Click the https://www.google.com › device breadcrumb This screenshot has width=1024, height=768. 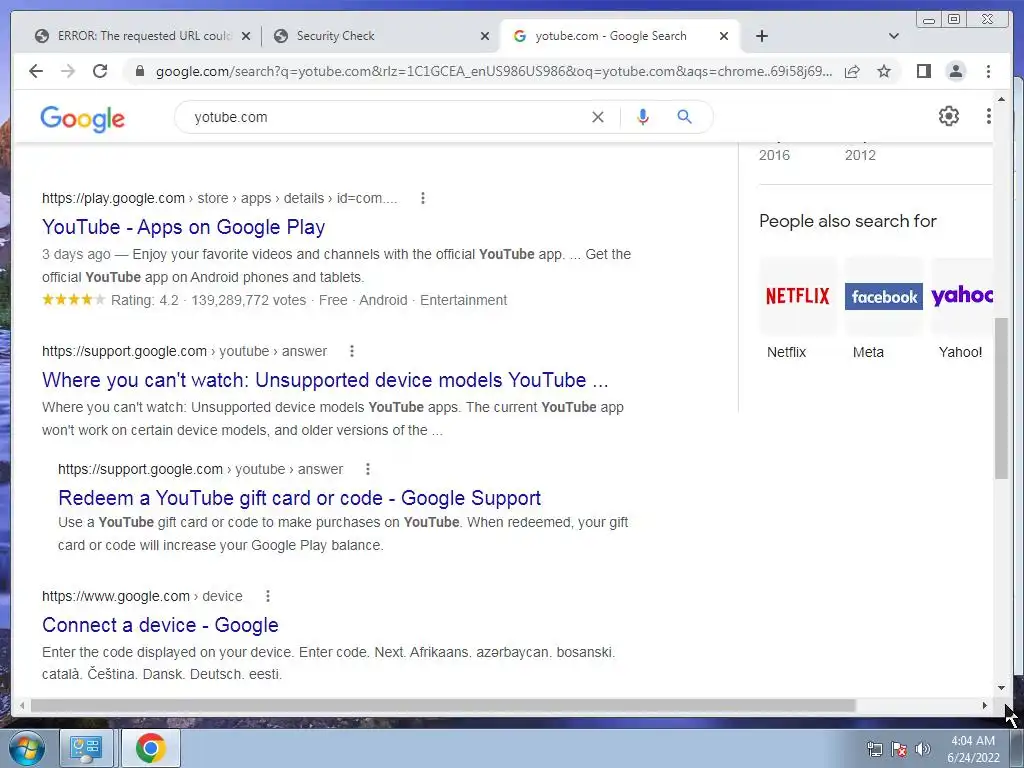pyautogui.click(x=142, y=596)
